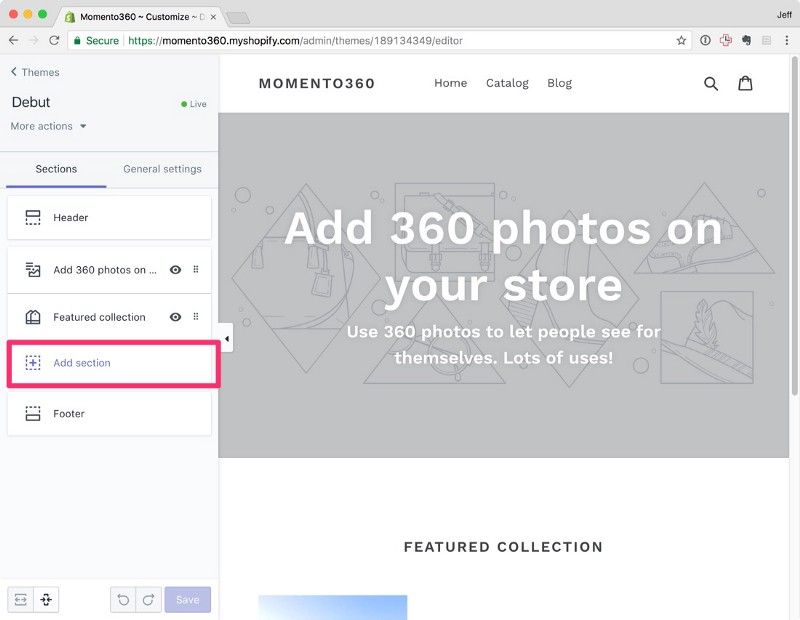Click the preview vertical scrollbar
The height and width of the screenshot is (620, 800).
(x=794, y=226)
